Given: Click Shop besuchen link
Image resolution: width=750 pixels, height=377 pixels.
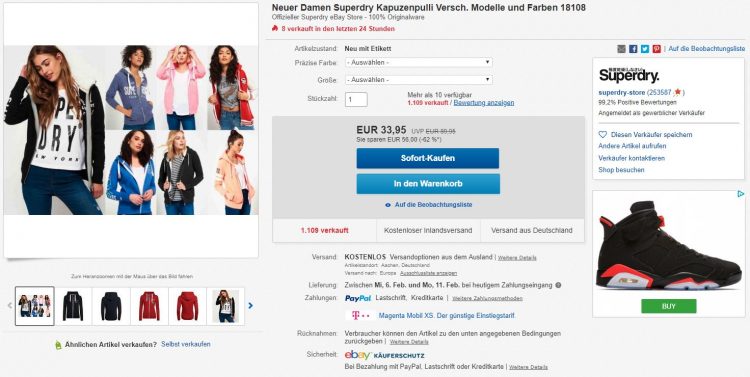Looking at the screenshot, I should tap(621, 170).
